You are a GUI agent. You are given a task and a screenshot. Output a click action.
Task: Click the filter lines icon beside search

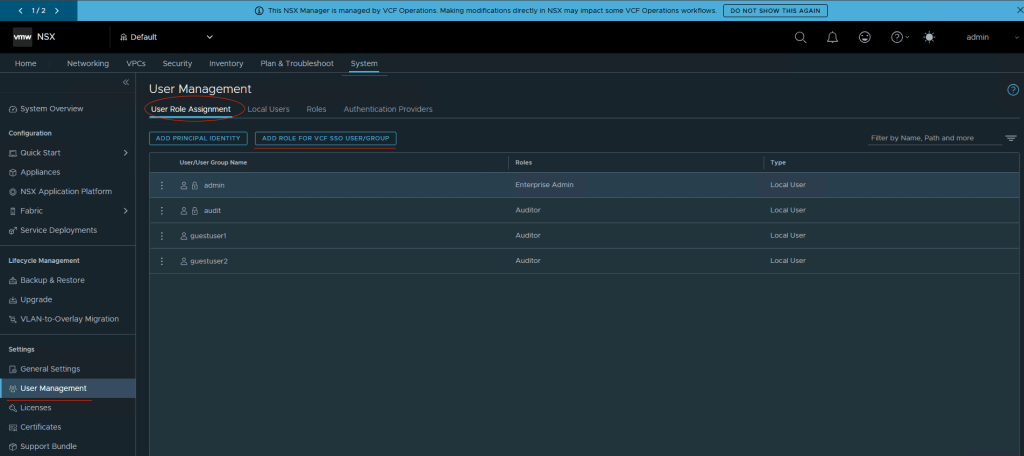coord(1011,138)
